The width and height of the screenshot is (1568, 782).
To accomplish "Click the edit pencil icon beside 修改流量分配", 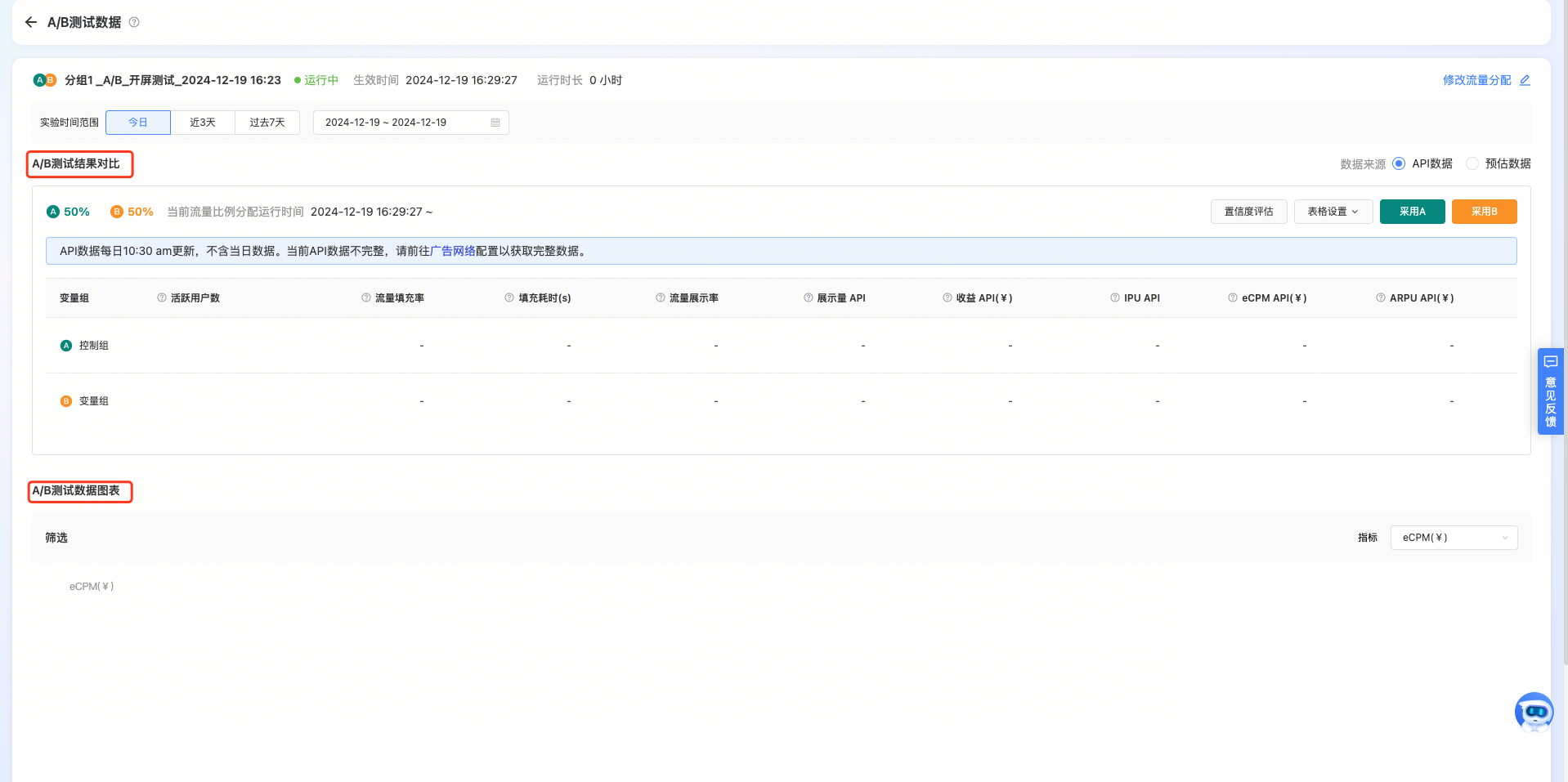I will pyautogui.click(x=1525, y=80).
